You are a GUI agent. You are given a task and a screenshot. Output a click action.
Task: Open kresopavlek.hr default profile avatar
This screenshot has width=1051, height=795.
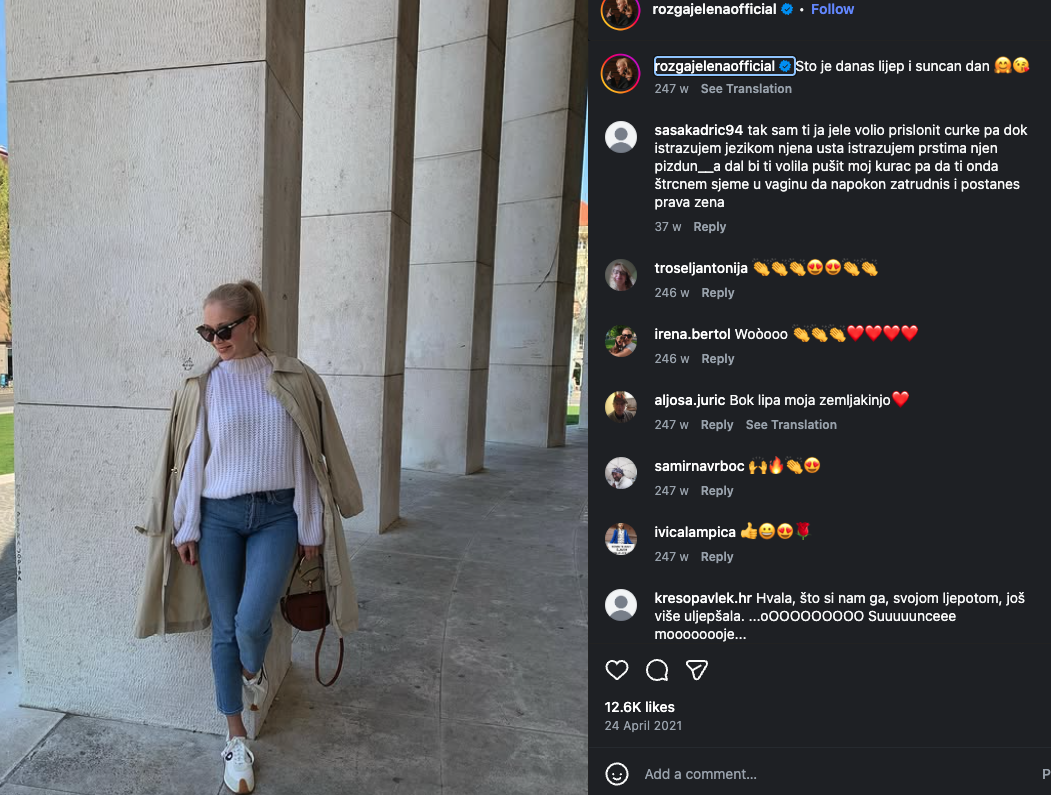tap(621, 605)
